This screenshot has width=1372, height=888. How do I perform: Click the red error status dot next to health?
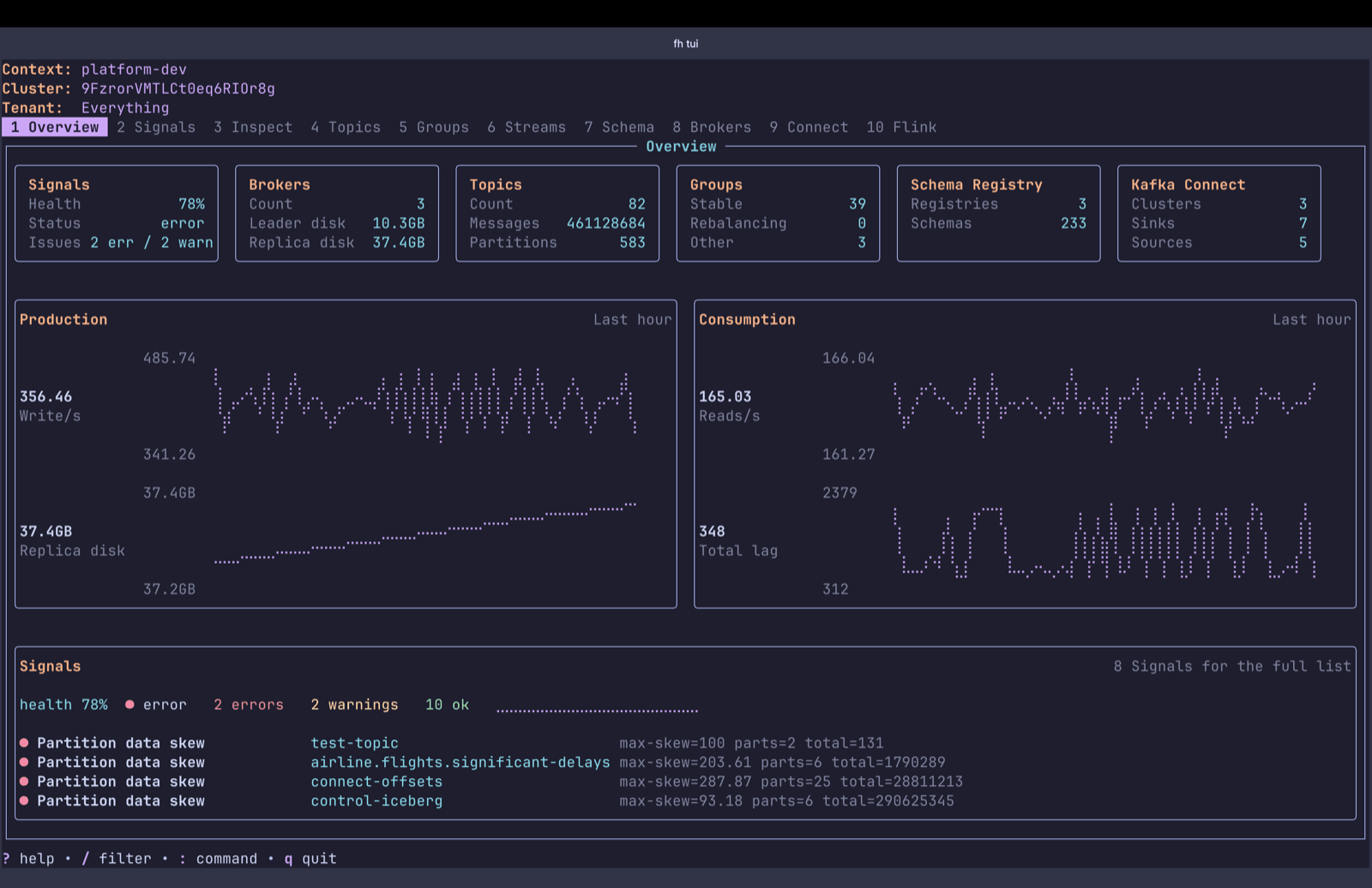pos(129,704)
